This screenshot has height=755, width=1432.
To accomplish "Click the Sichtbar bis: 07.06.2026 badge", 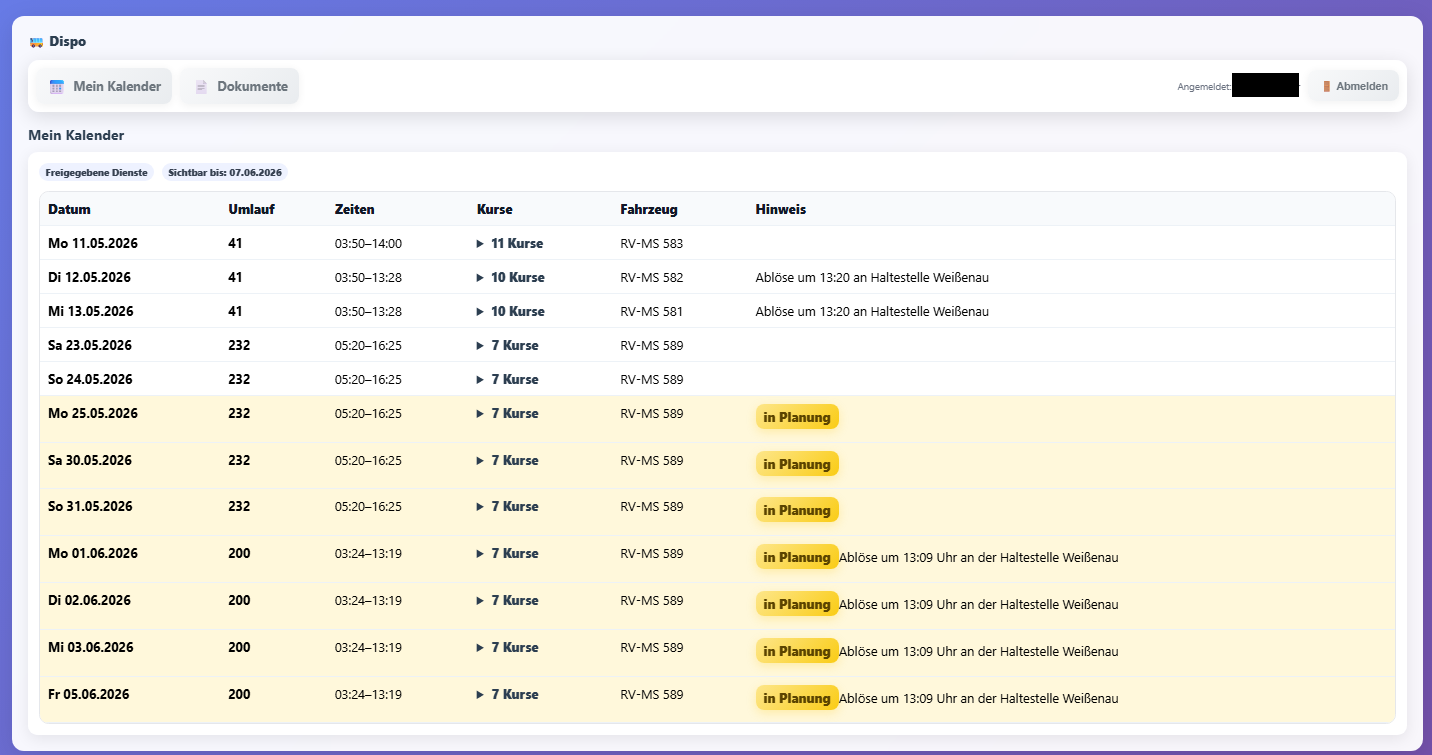I will click(x=225, y=172).
